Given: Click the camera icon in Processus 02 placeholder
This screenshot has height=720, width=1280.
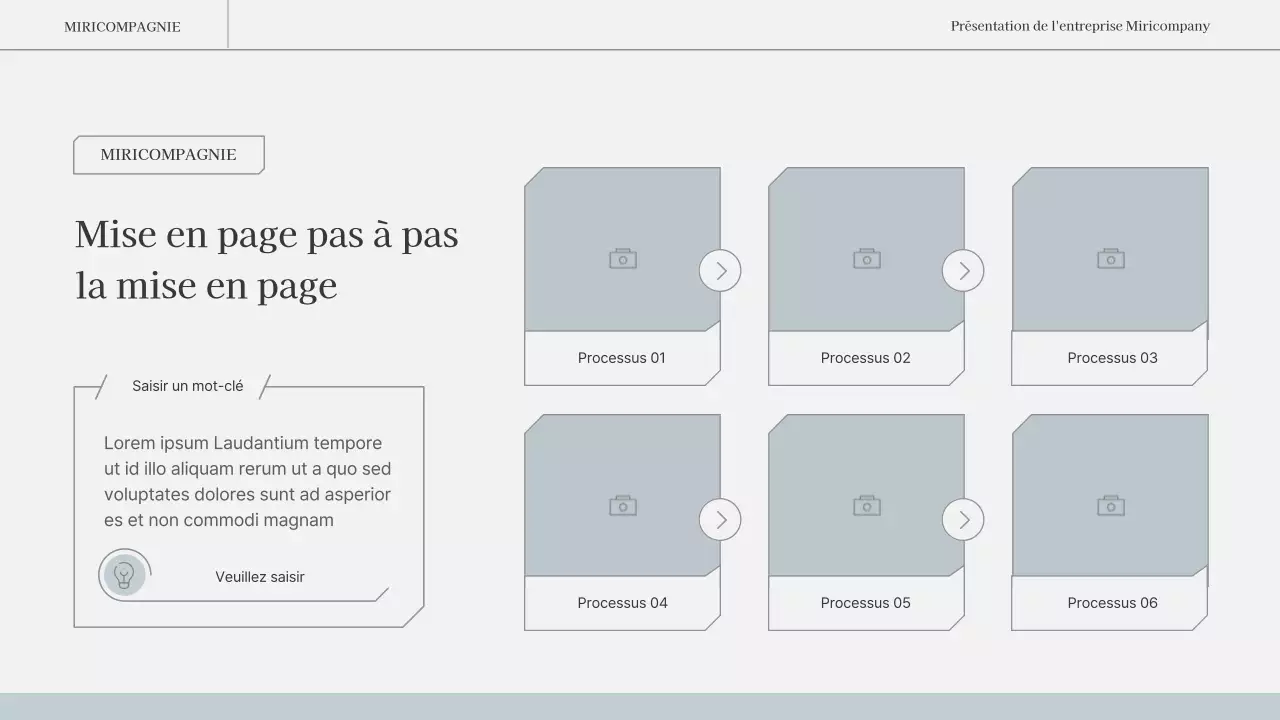Looking at the screenshot, I should (866, 257).
